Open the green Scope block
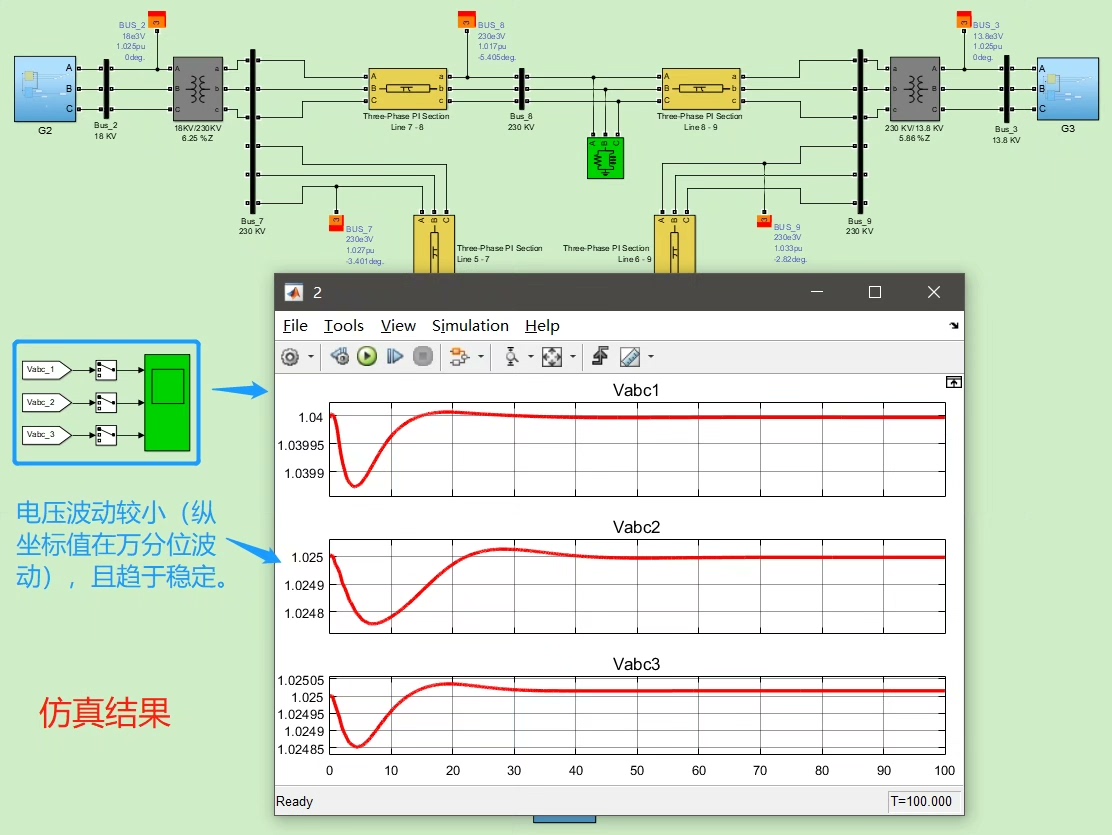 point(167,402)
